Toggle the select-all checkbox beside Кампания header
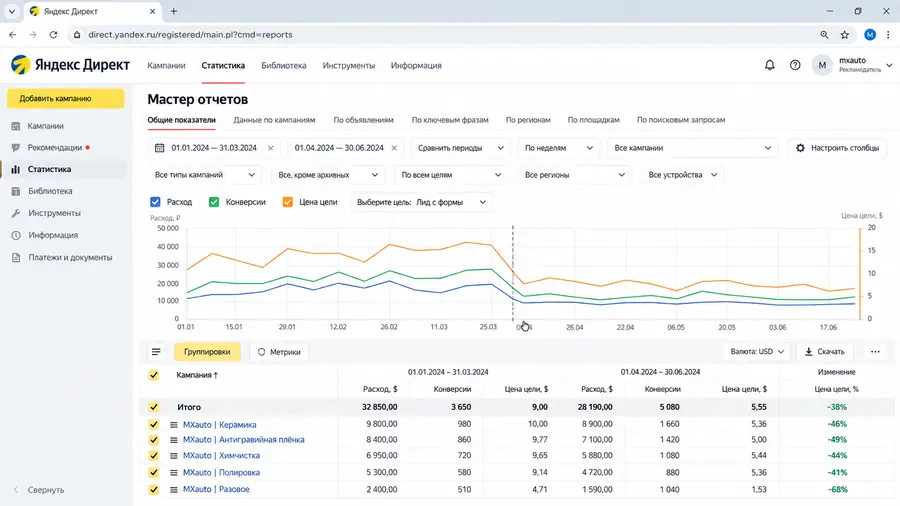 (153, 375)
